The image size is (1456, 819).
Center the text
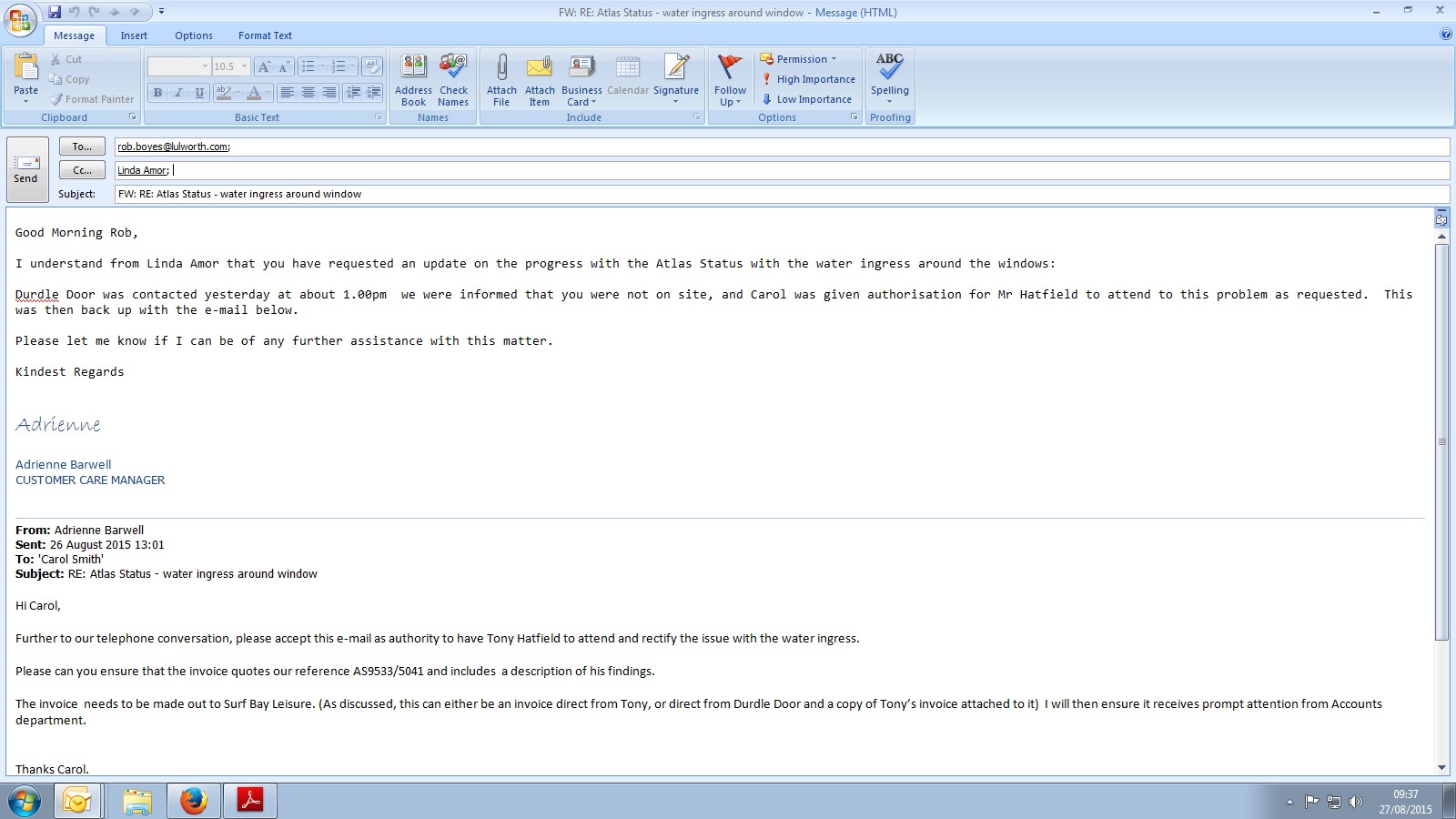pos(308,92)
